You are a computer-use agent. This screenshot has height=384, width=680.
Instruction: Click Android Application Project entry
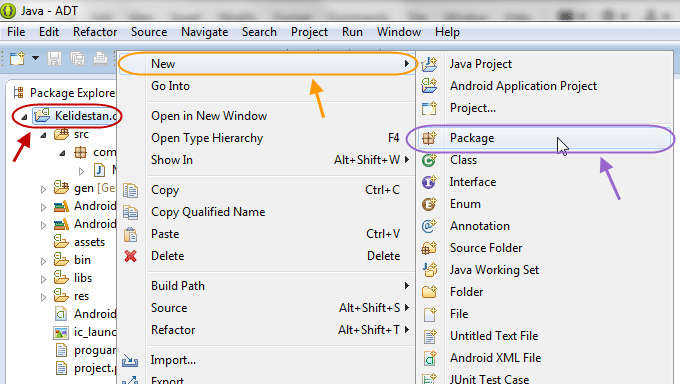[523, 86]
